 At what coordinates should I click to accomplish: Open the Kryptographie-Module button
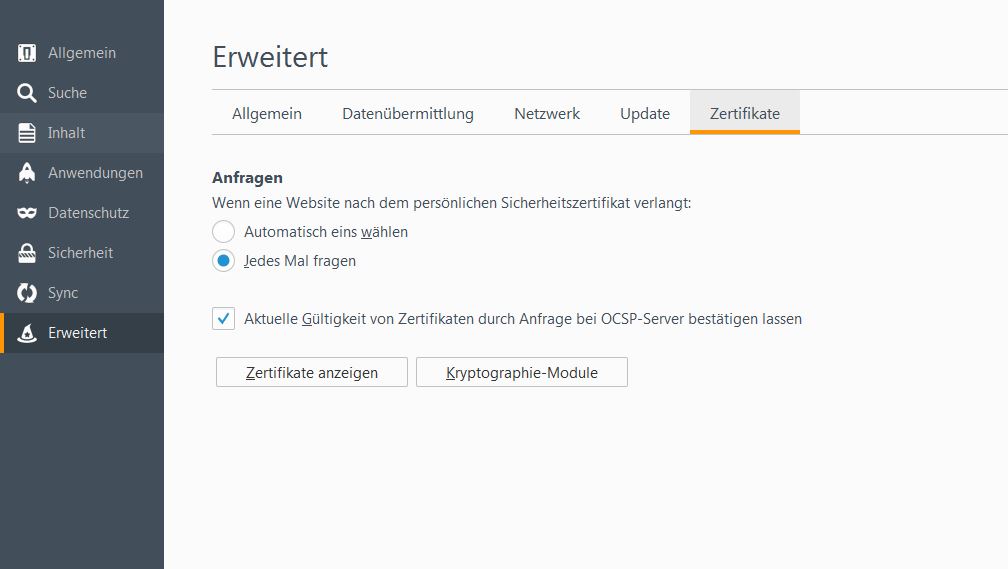point(522,373)
